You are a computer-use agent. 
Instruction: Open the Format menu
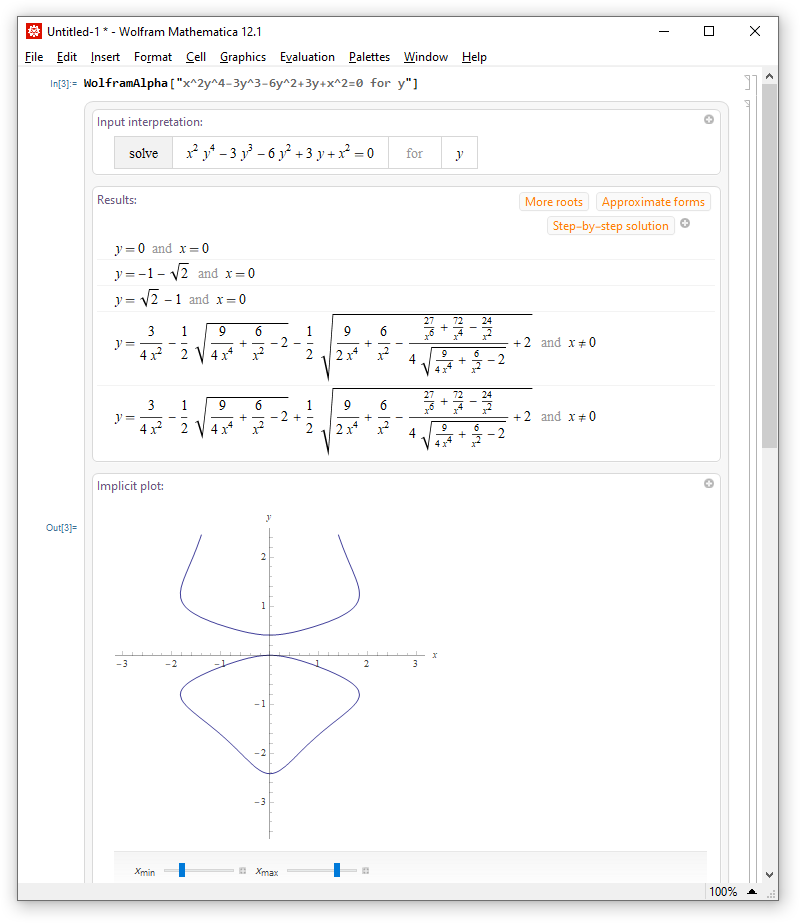[153, 57]
